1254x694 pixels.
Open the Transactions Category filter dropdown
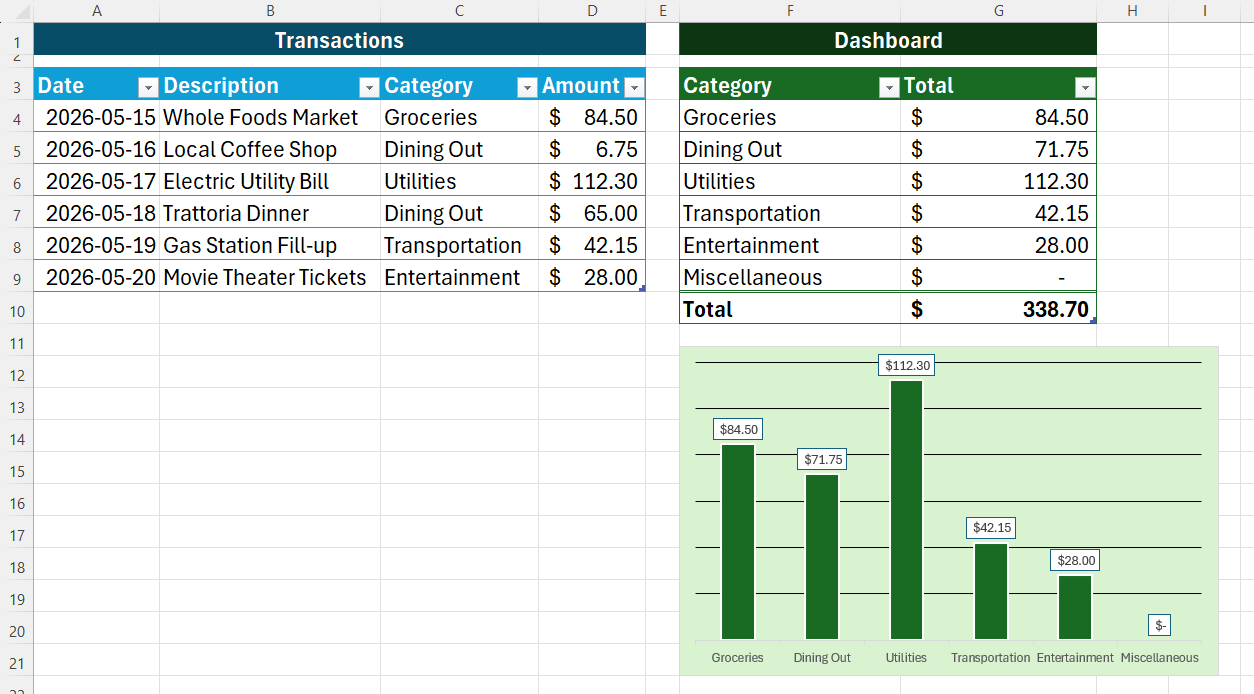click(527, 87)
